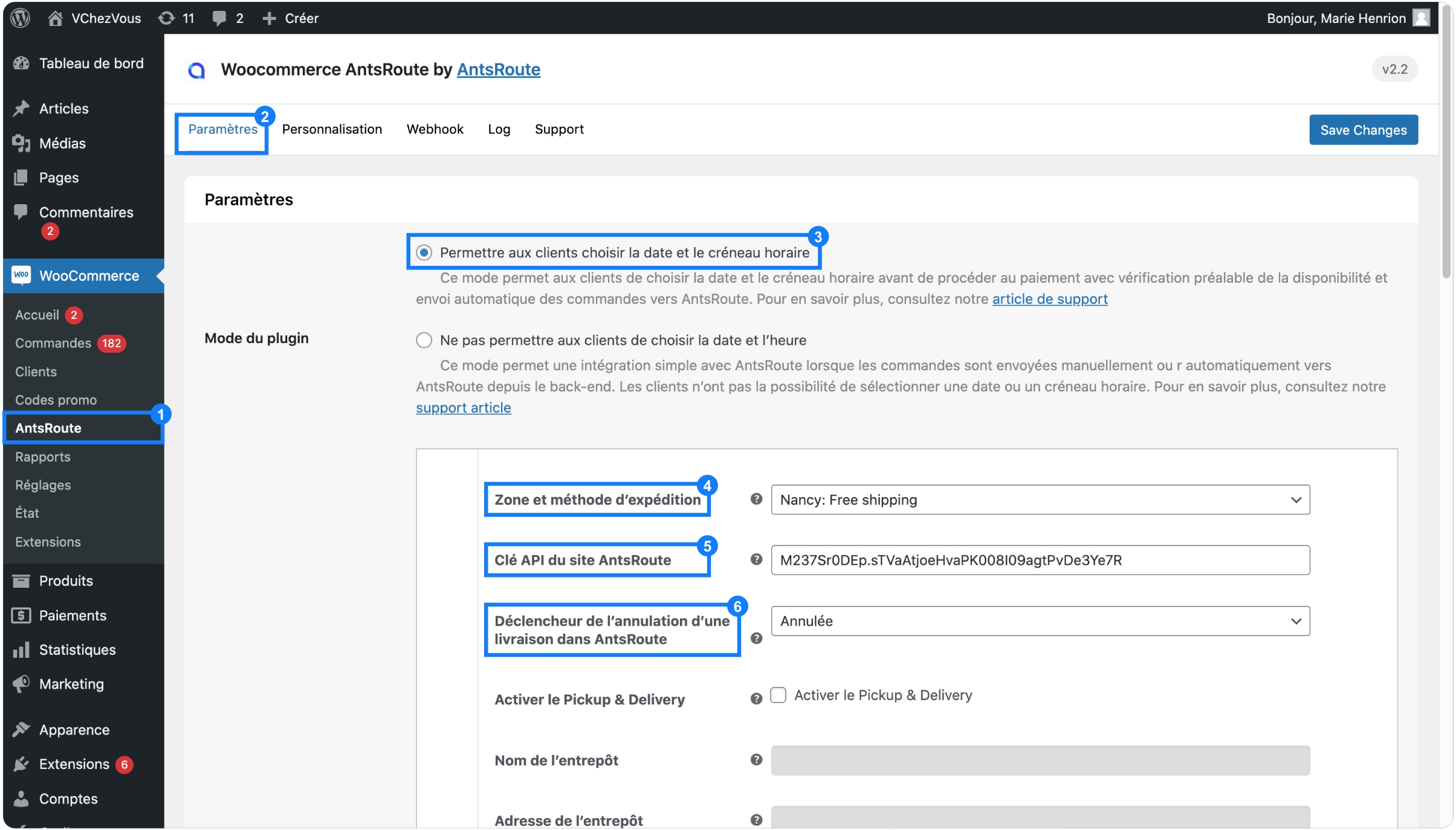Click the Nom de l'entrepôt input field
Screen dimensions: 1456x830
[x=1040, y=761]
